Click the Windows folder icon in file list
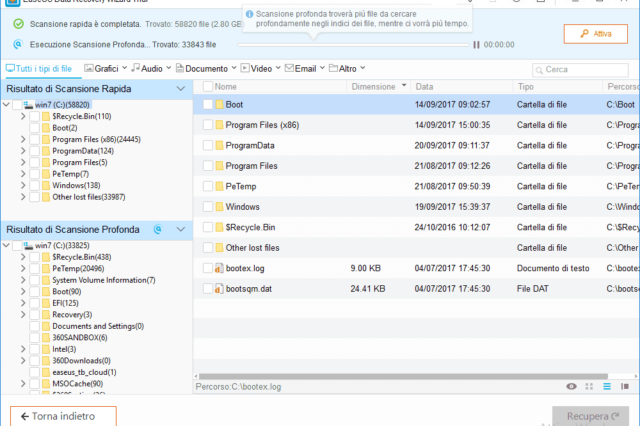The height and width of the screenshot is (426, 640). (219, 206)
